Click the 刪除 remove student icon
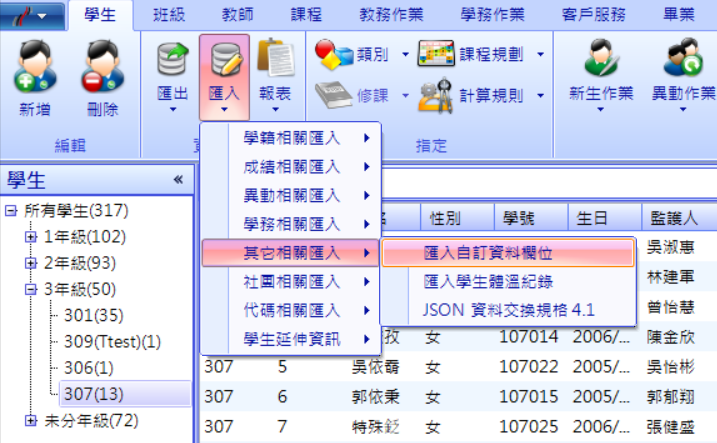The height and width of the screenshot is (443, 717). pos(102,66)
